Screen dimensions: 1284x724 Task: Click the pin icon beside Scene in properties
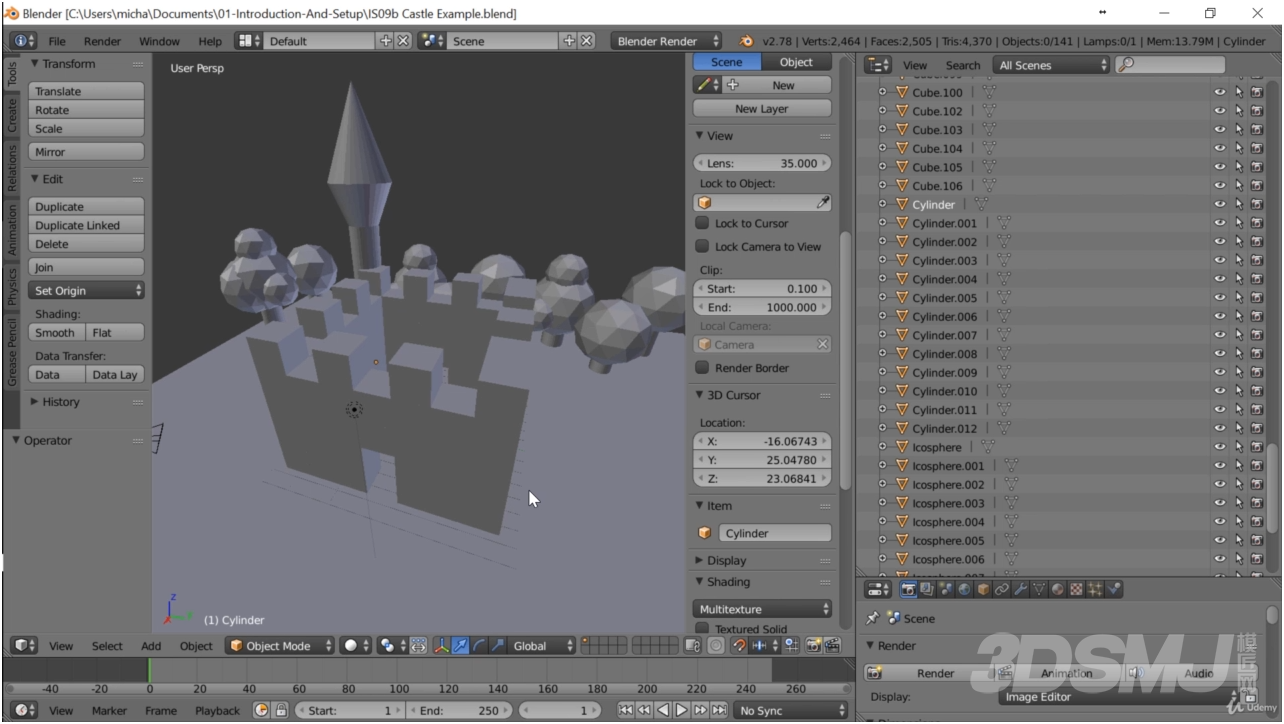[872, 618]
